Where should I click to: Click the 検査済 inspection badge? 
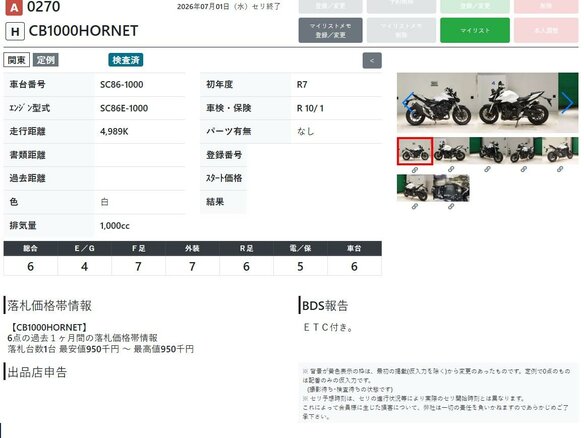tap(126, 60)
